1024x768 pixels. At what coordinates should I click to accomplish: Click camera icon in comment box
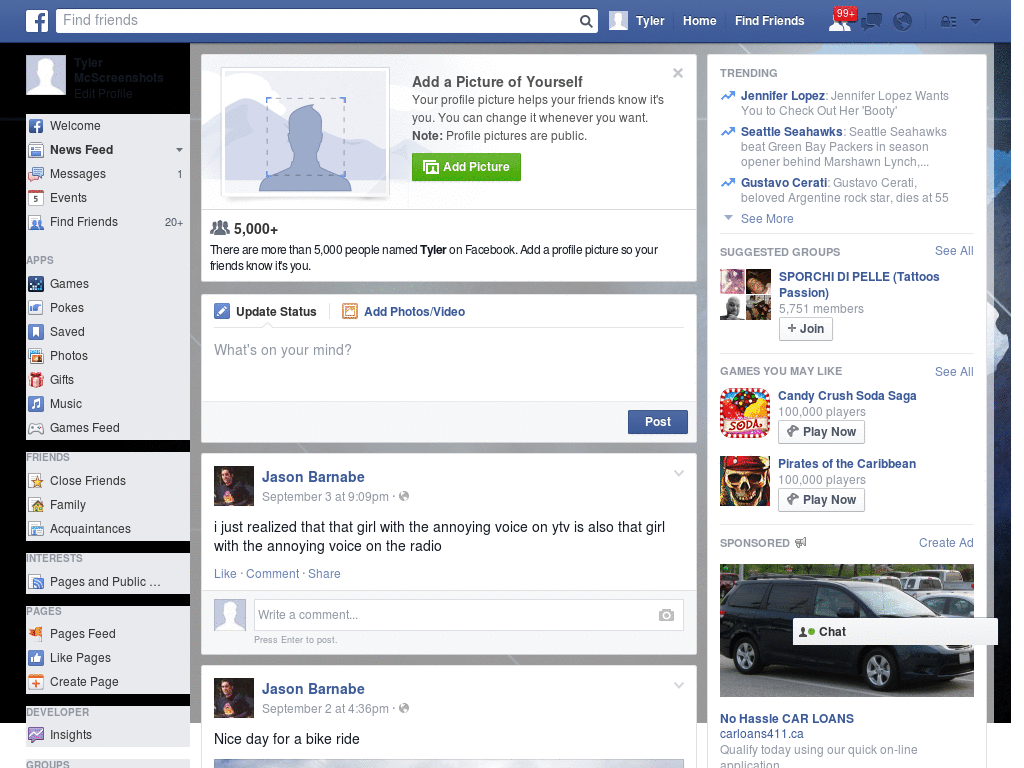[666, 615]
